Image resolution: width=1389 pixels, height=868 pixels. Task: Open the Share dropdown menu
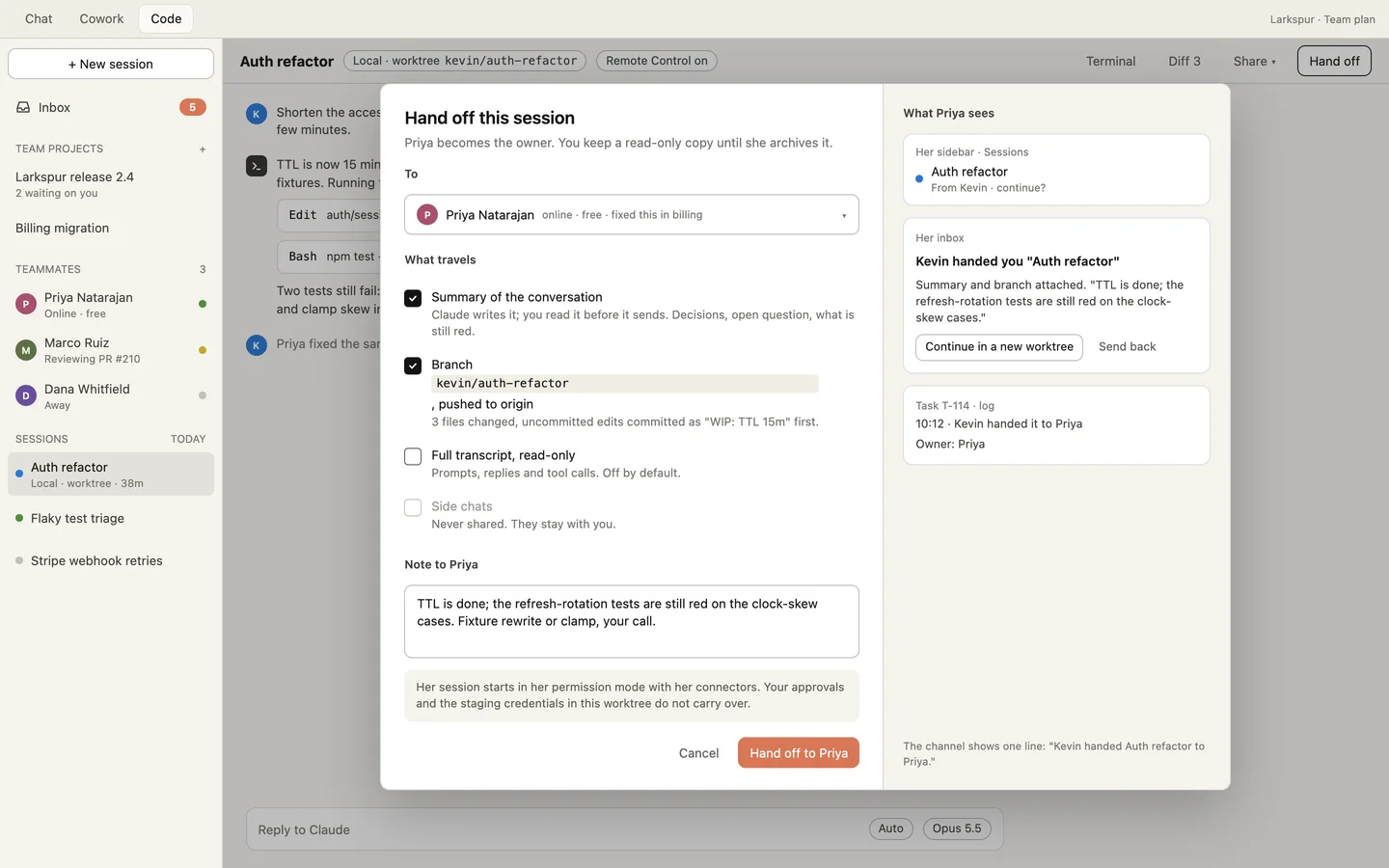pos(1254,61)
